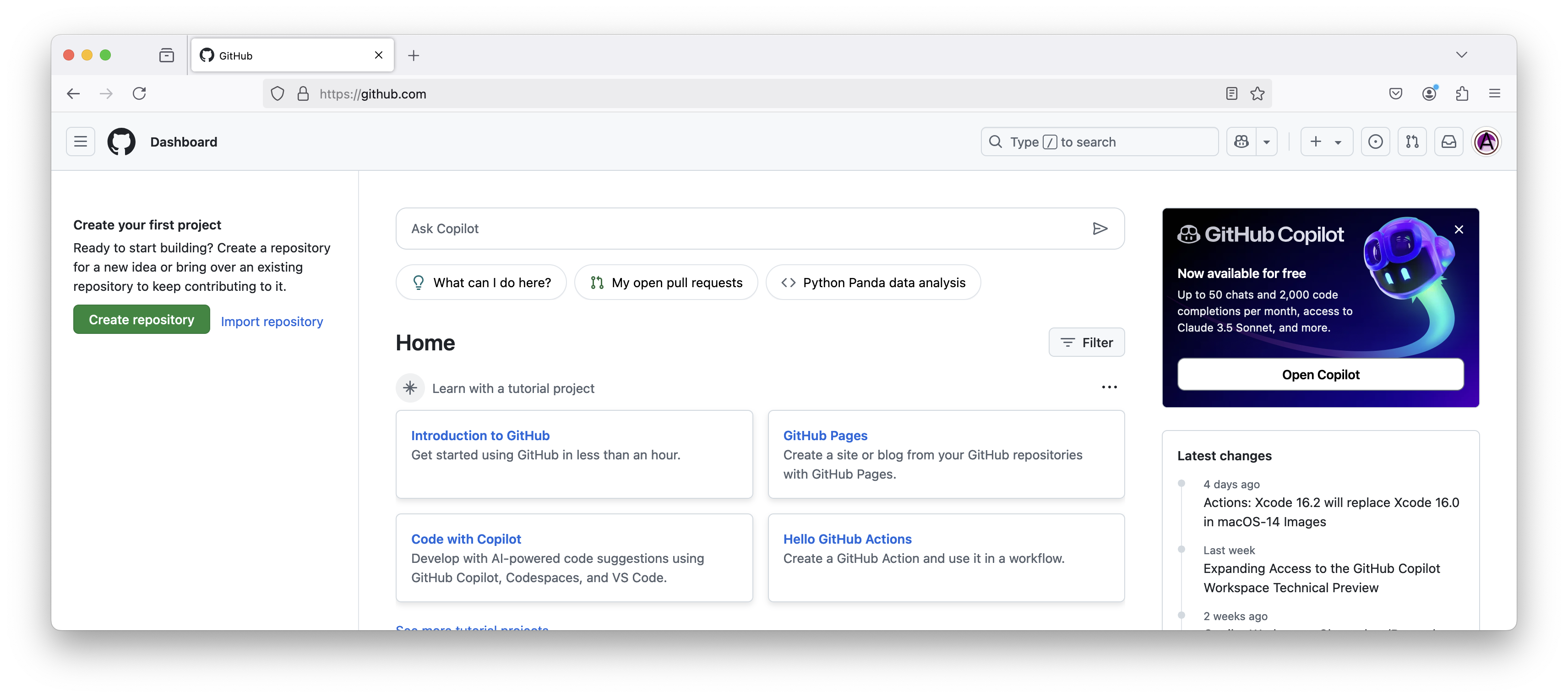Dismiss the GitHub Copilot banner

tap(1459, 229)
